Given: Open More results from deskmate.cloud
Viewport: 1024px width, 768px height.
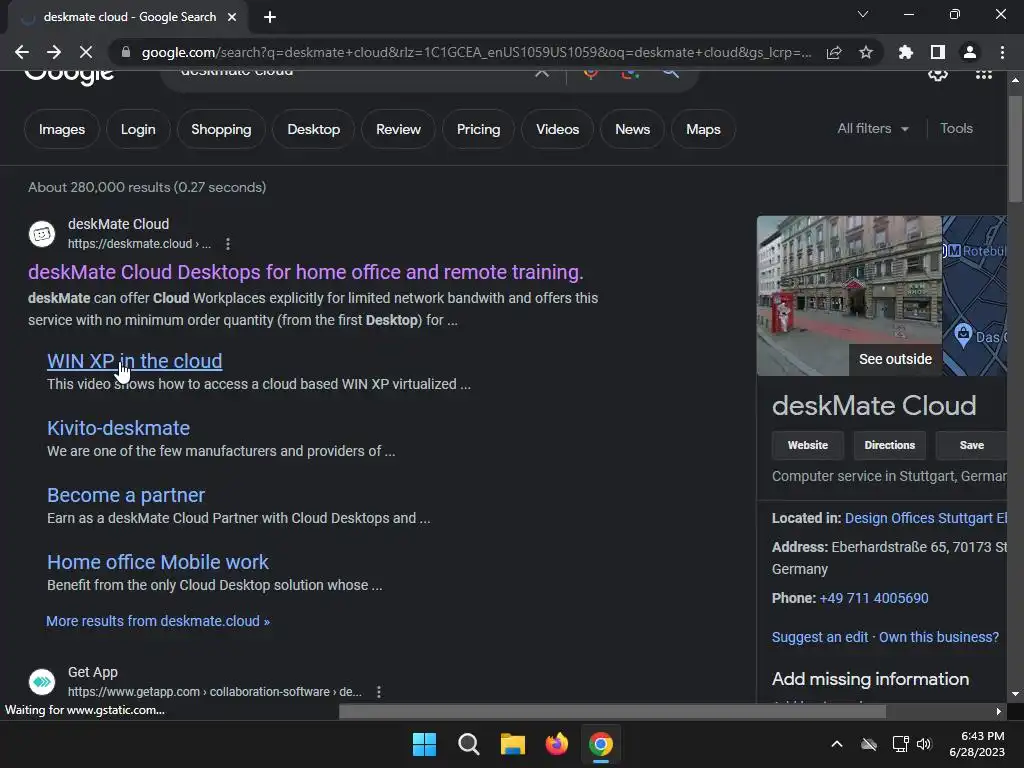Looking at the screenshot, I should tap(157, 621).
